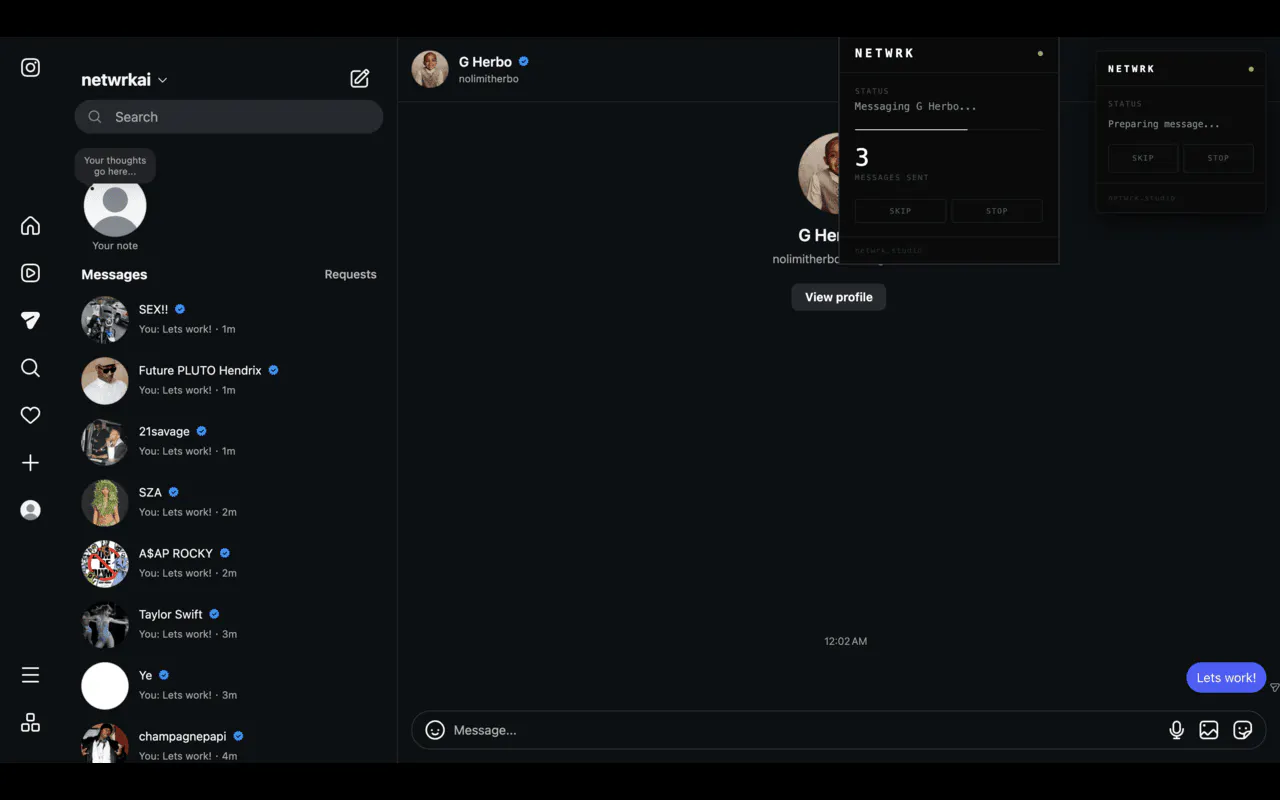This screenshot has width=1280, height=800.
Task: Create new post with plus icon
Action: click(31, 463)
